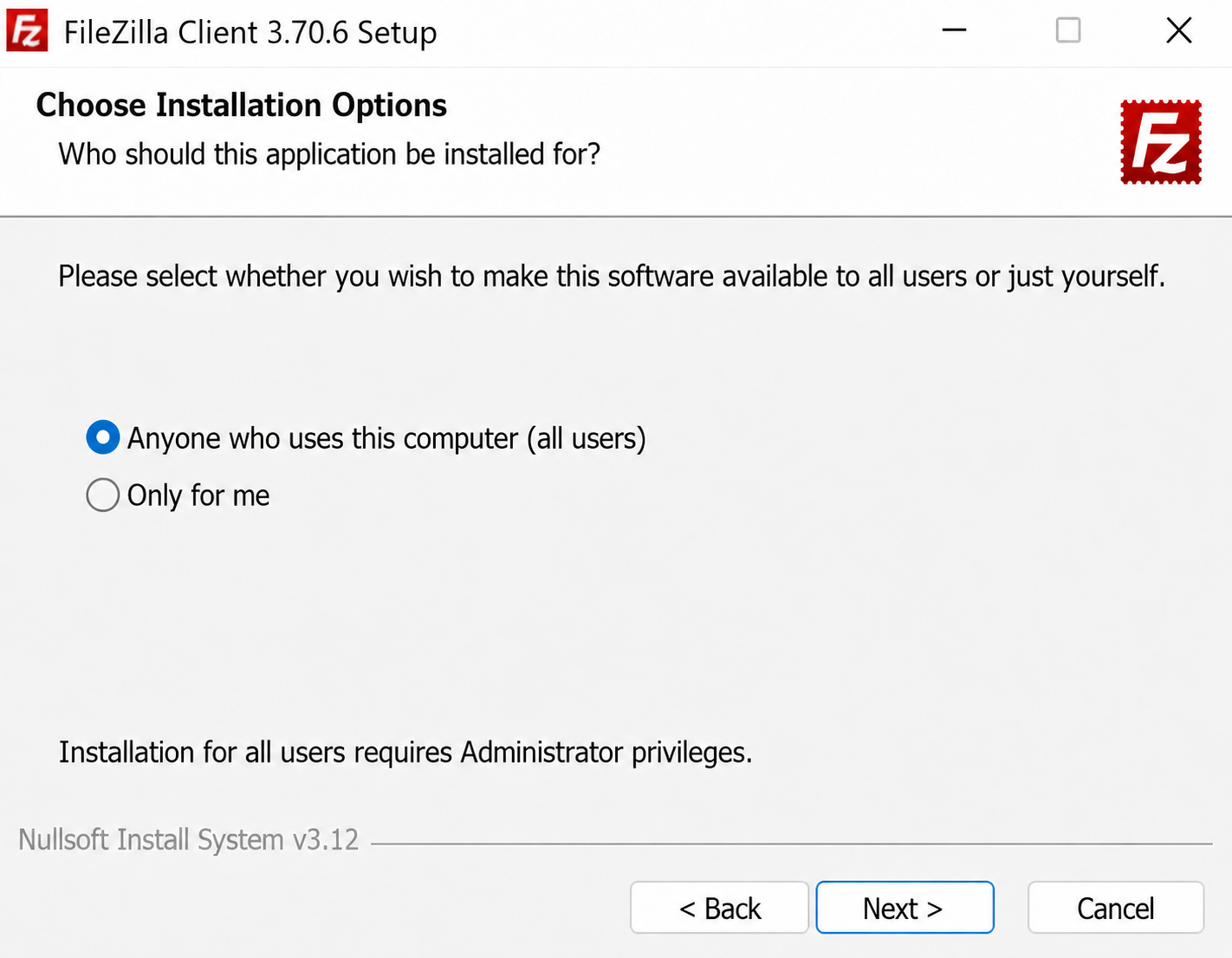Click the 'FileZilla Client 3.70.6 Setup' window title

[x=250, y=33]
